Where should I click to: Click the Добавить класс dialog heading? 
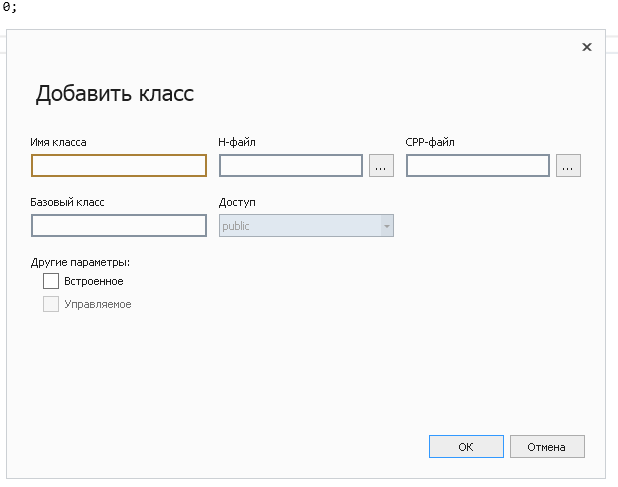tap(115, 94)
